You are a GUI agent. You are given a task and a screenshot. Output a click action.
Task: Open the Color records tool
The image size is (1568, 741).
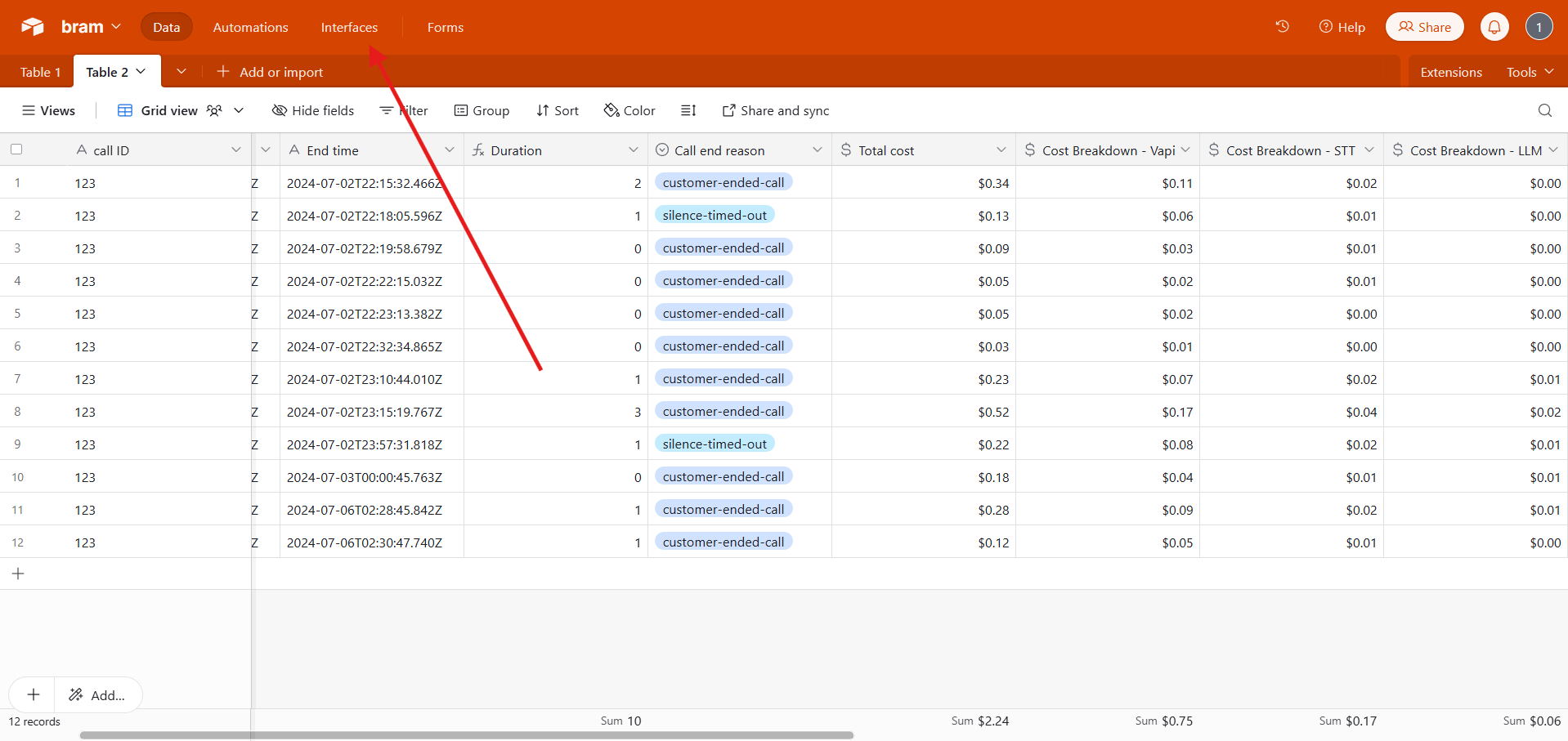tap(629, 110)
